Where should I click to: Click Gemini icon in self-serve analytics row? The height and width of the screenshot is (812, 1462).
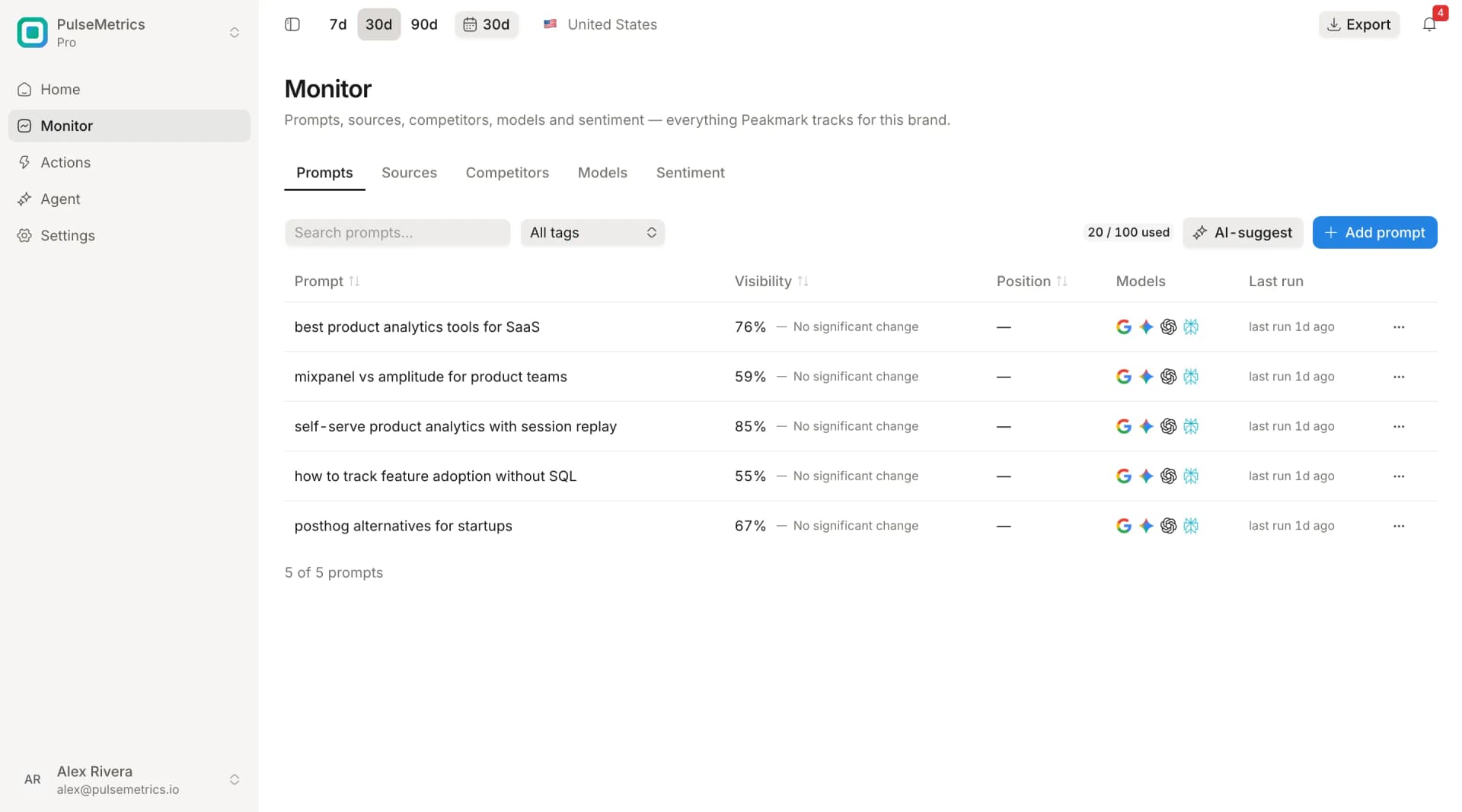point(1146,427)
